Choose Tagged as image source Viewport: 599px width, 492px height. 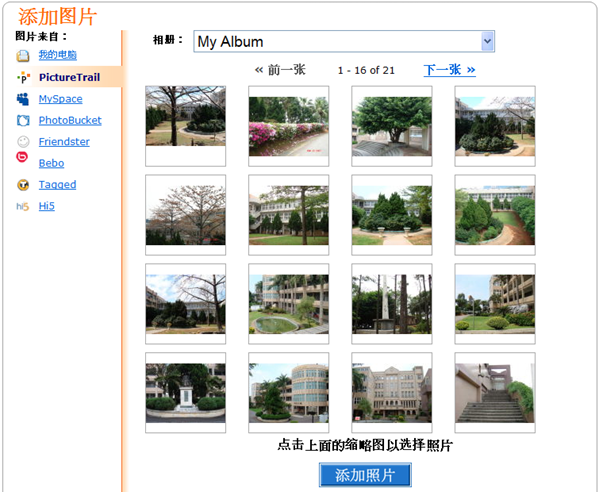click(x=57, y=184)
